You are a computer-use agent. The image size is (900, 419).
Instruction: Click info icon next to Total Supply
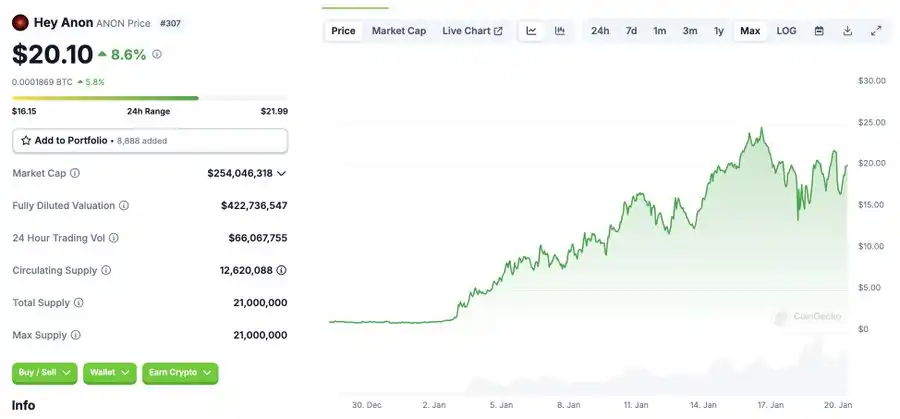coord(79,302)
